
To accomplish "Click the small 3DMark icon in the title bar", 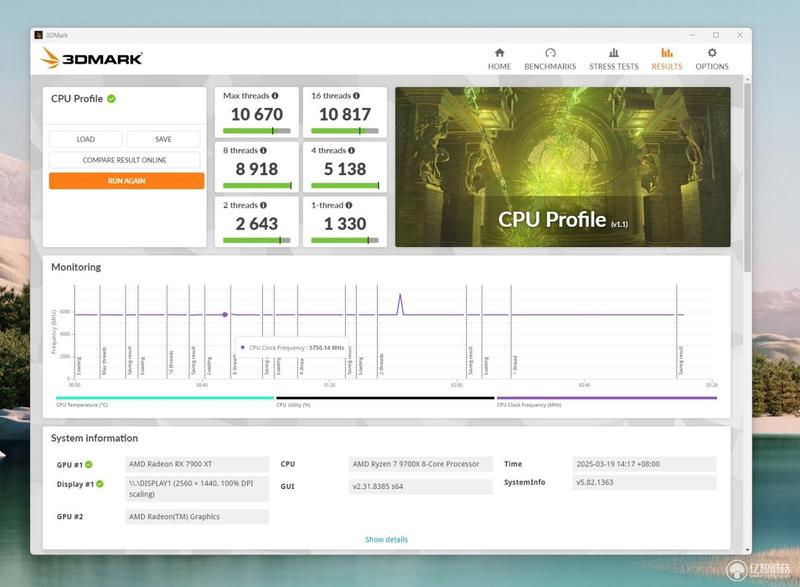I will click(38, 35).
